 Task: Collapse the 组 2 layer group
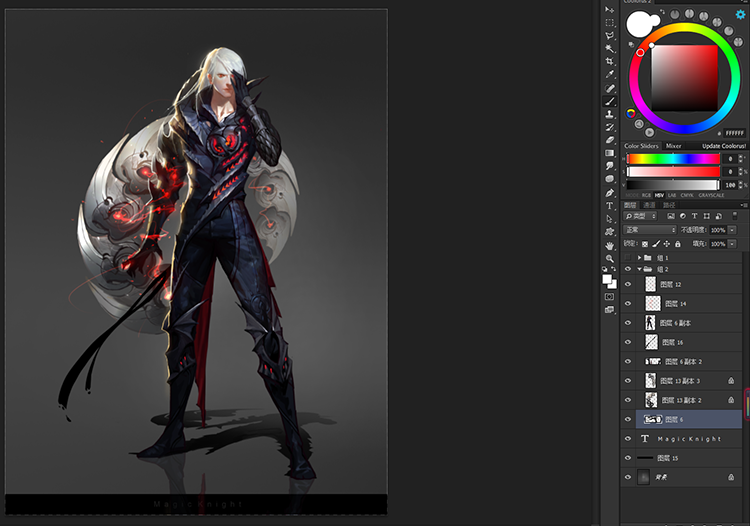click(639, 269)
